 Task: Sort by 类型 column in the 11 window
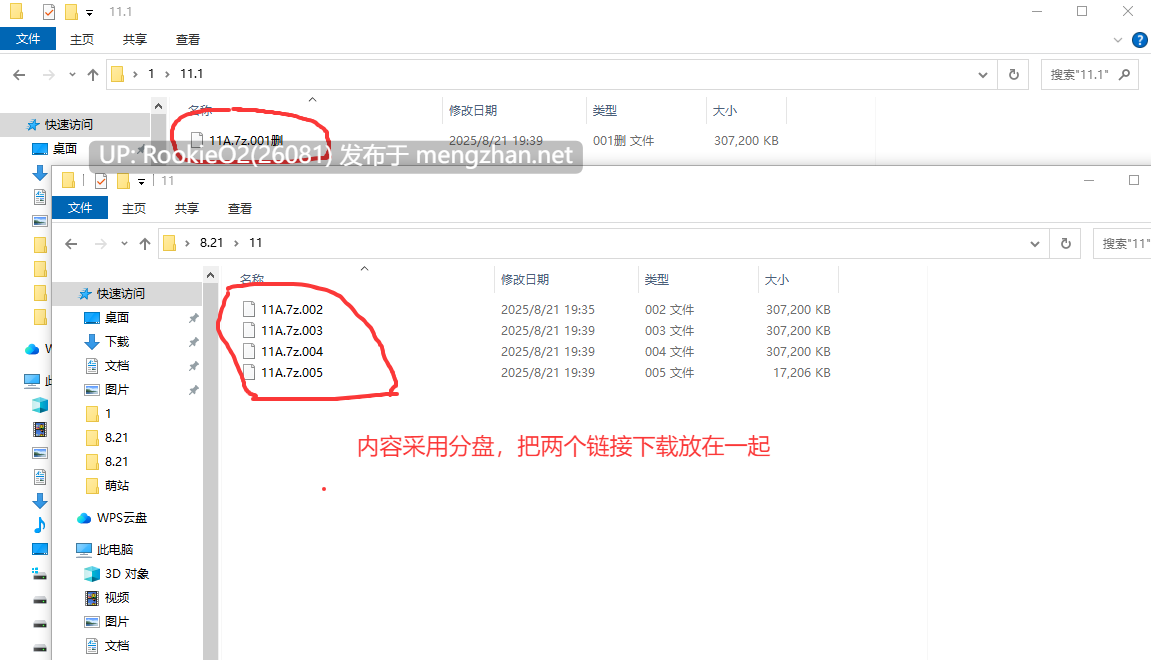tap(657, 280)
